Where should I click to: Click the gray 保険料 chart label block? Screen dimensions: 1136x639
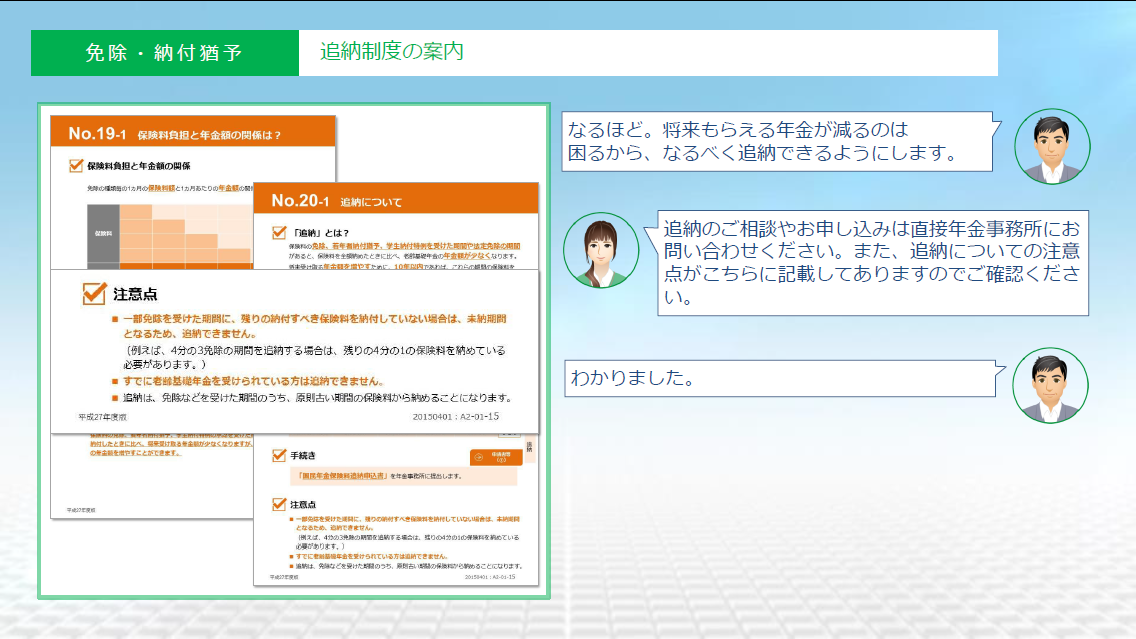coord(103,233)
